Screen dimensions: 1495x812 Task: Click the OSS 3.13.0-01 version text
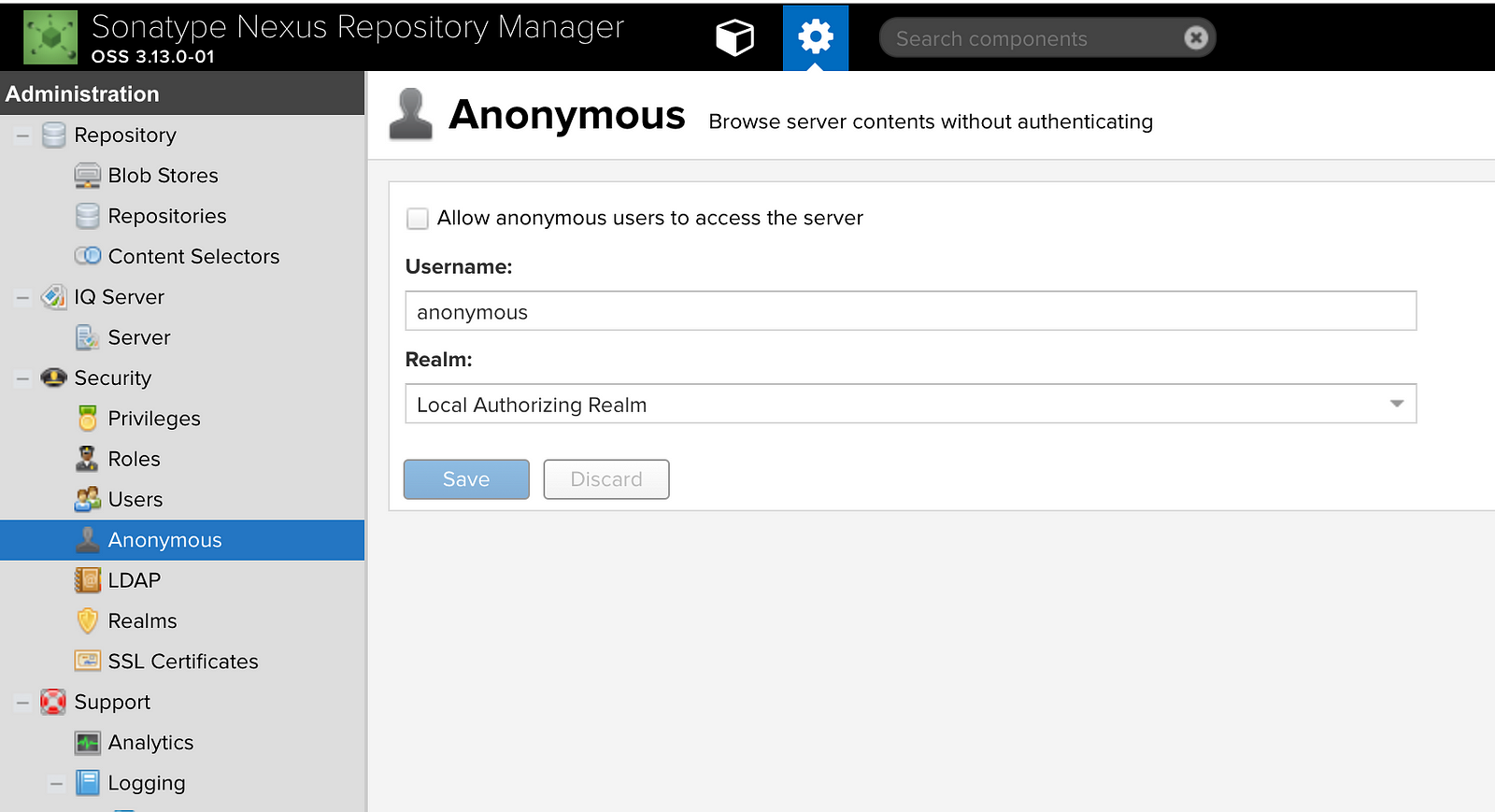[153, 56]
